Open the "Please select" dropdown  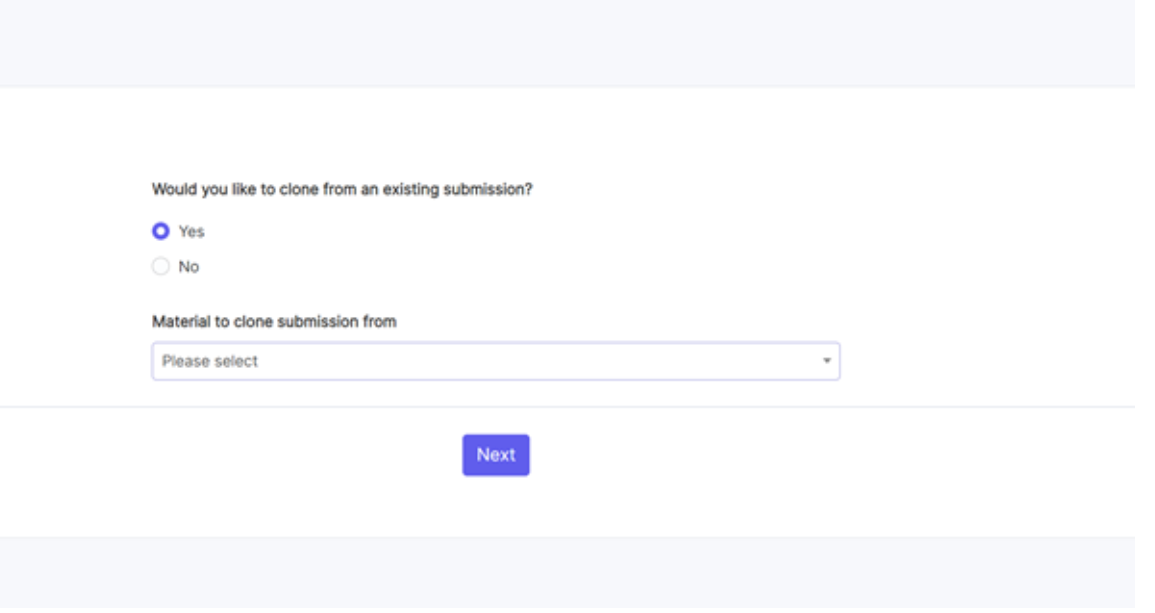pos(495,361)
